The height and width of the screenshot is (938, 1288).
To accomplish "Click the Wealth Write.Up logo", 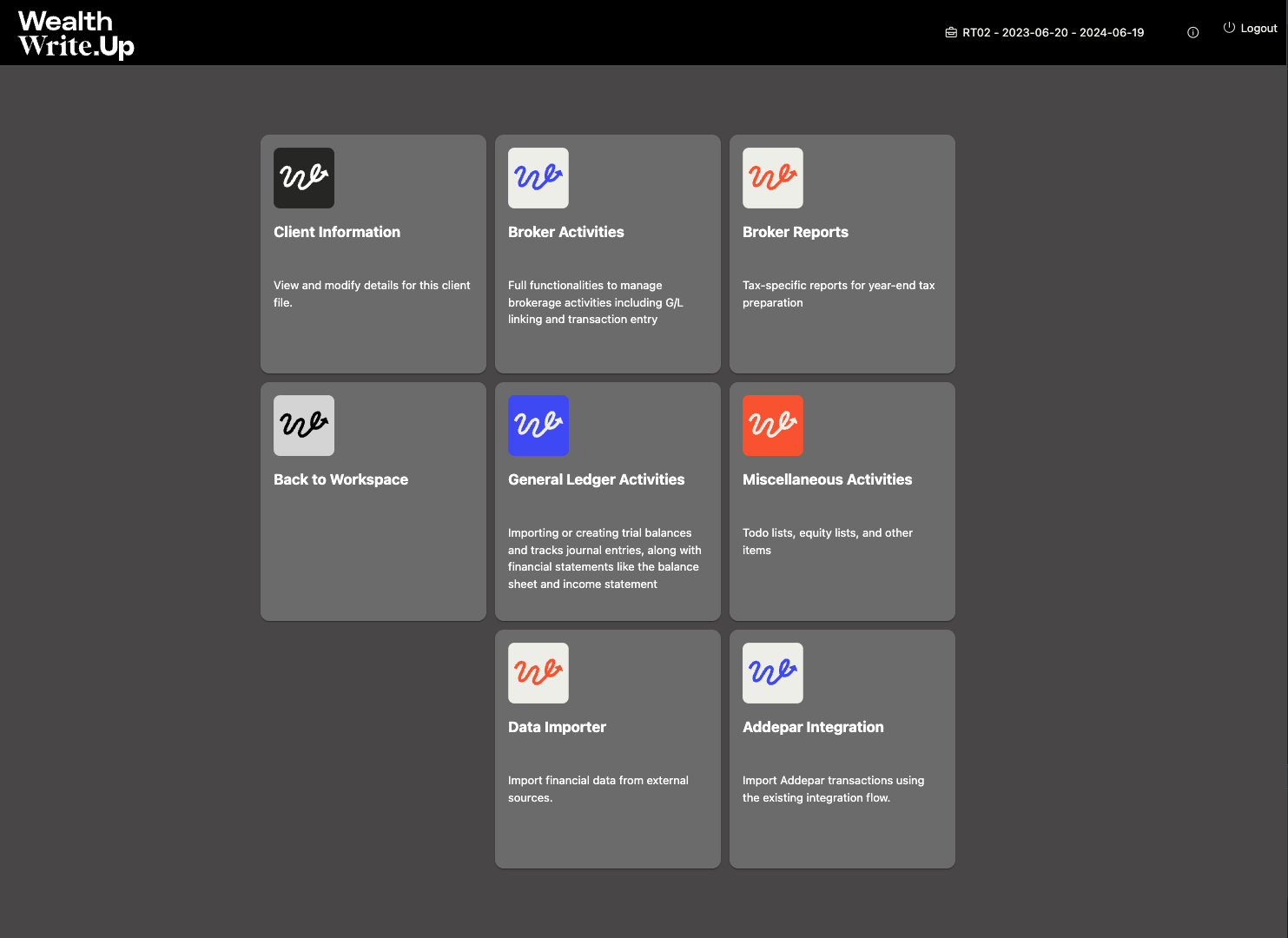I will [76, 34].
